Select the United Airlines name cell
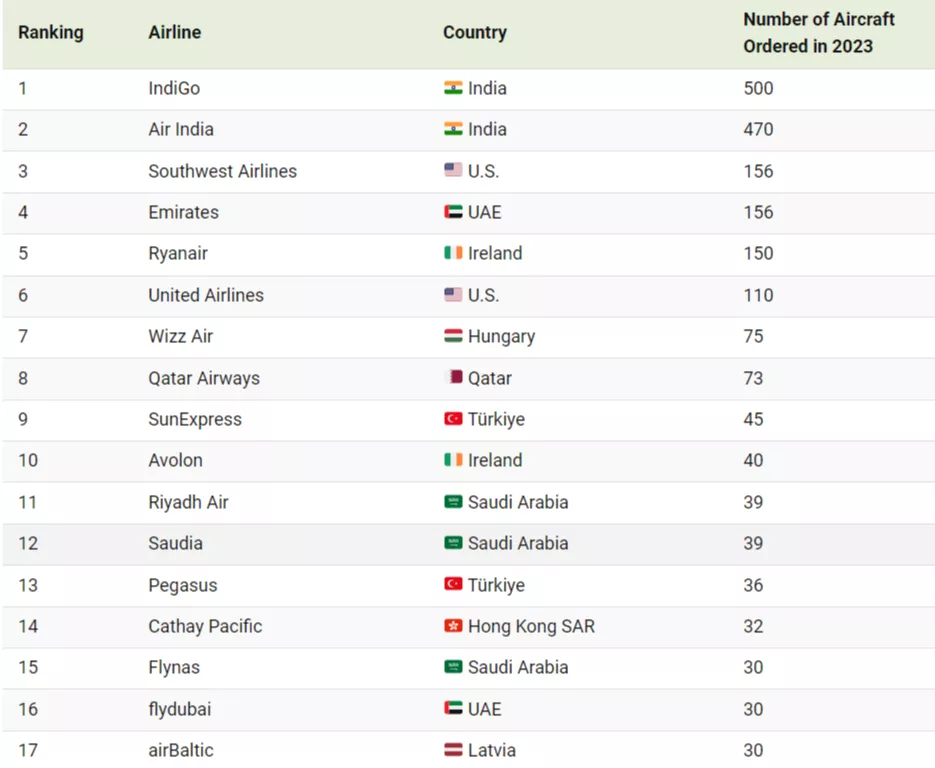935x768 pixels. coord(206,295)
